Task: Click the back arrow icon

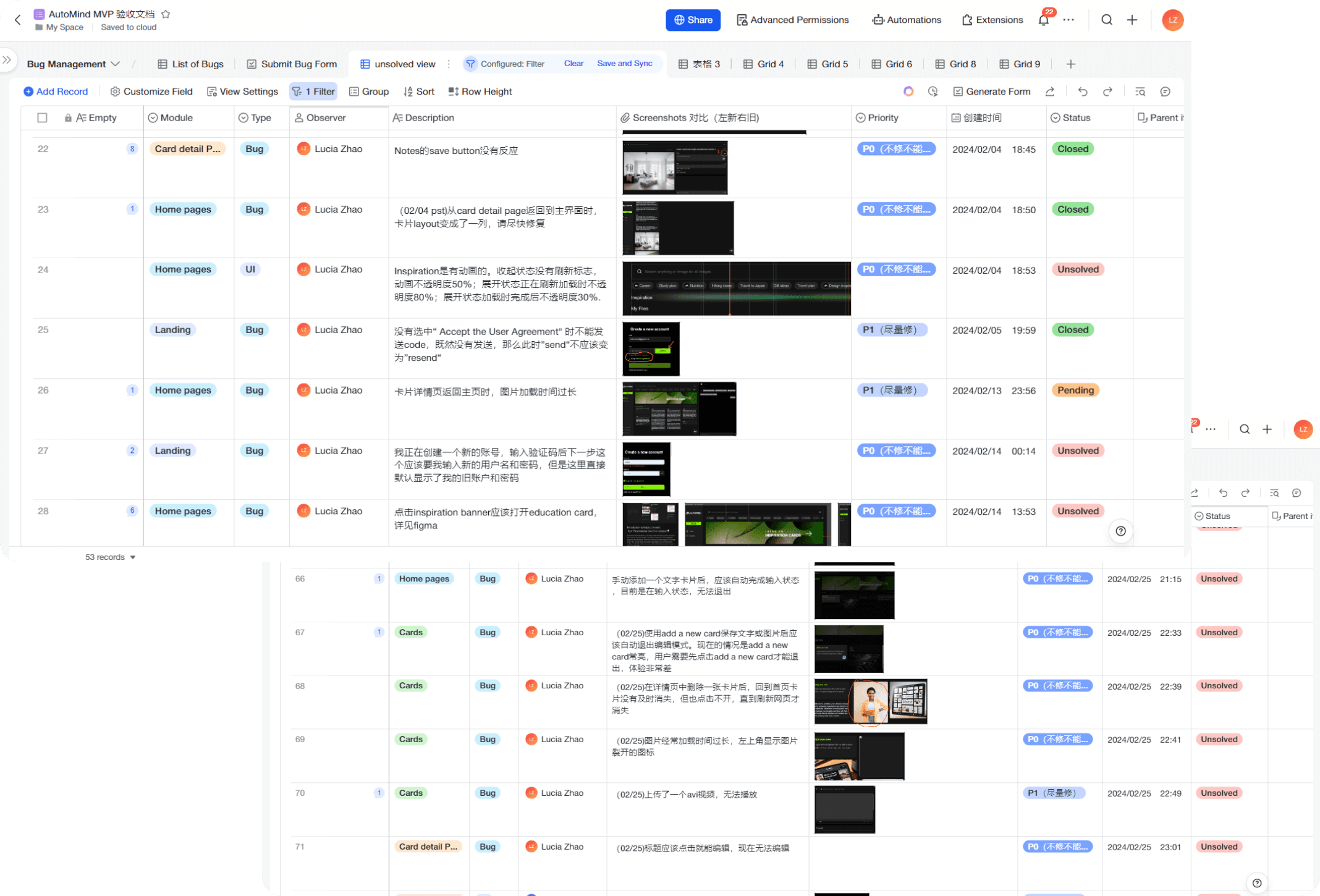Action: [x=18, y=20]
